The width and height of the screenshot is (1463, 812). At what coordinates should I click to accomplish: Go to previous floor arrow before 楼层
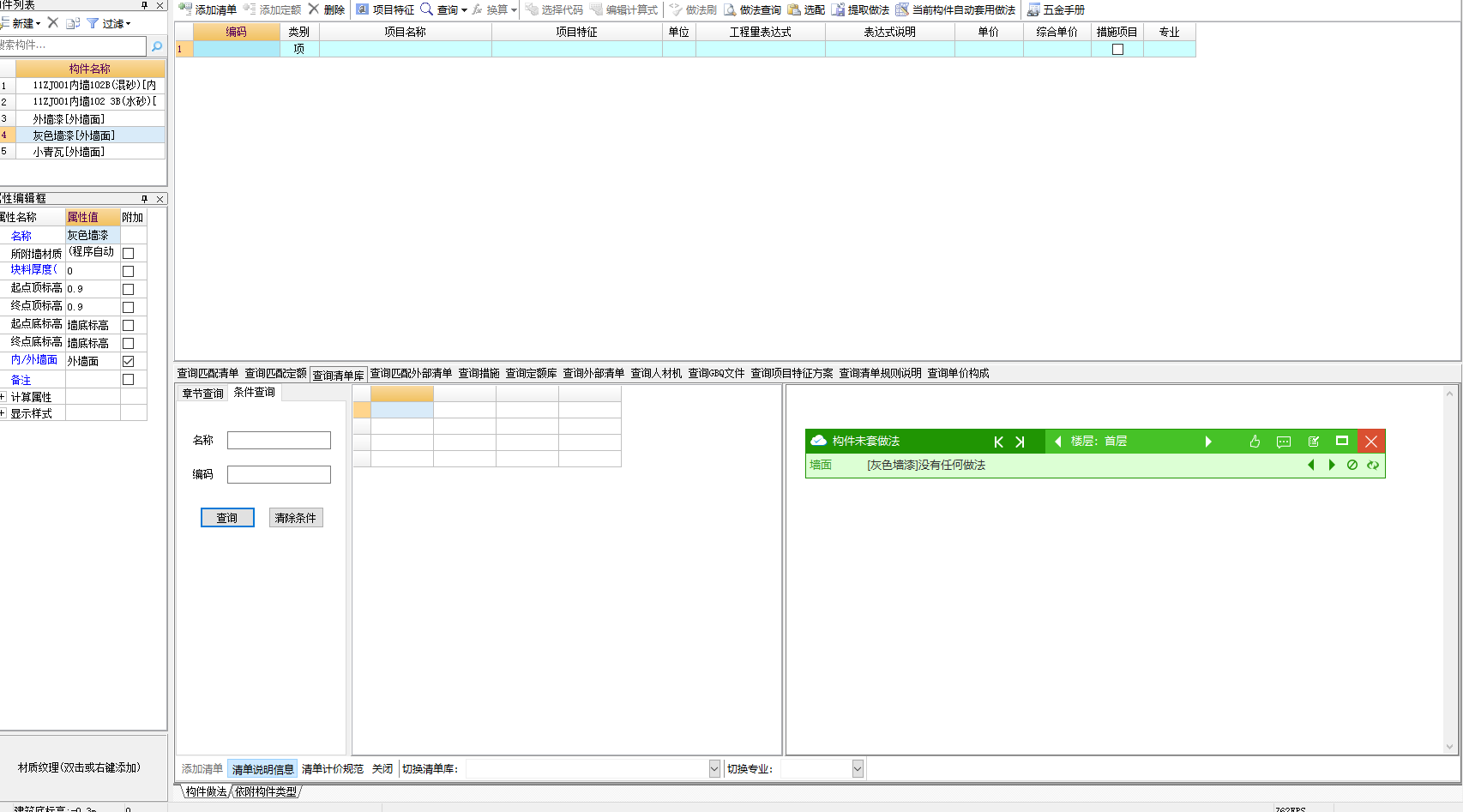(1058, 442)
